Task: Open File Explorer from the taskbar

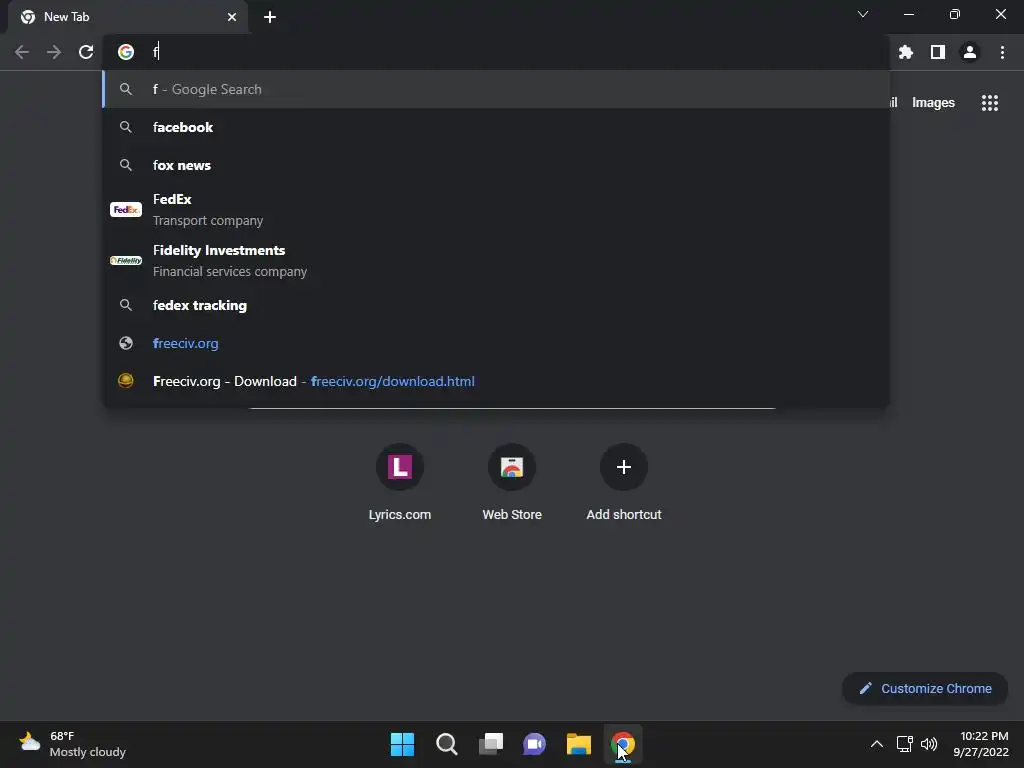Action: point(579,744)
